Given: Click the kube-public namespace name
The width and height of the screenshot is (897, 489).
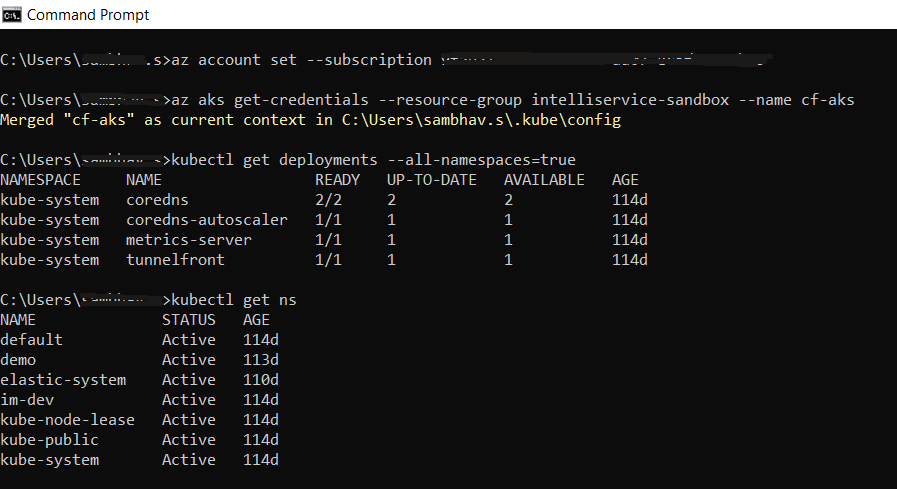Looking at the screenshot, I should [x=50, y=440].
